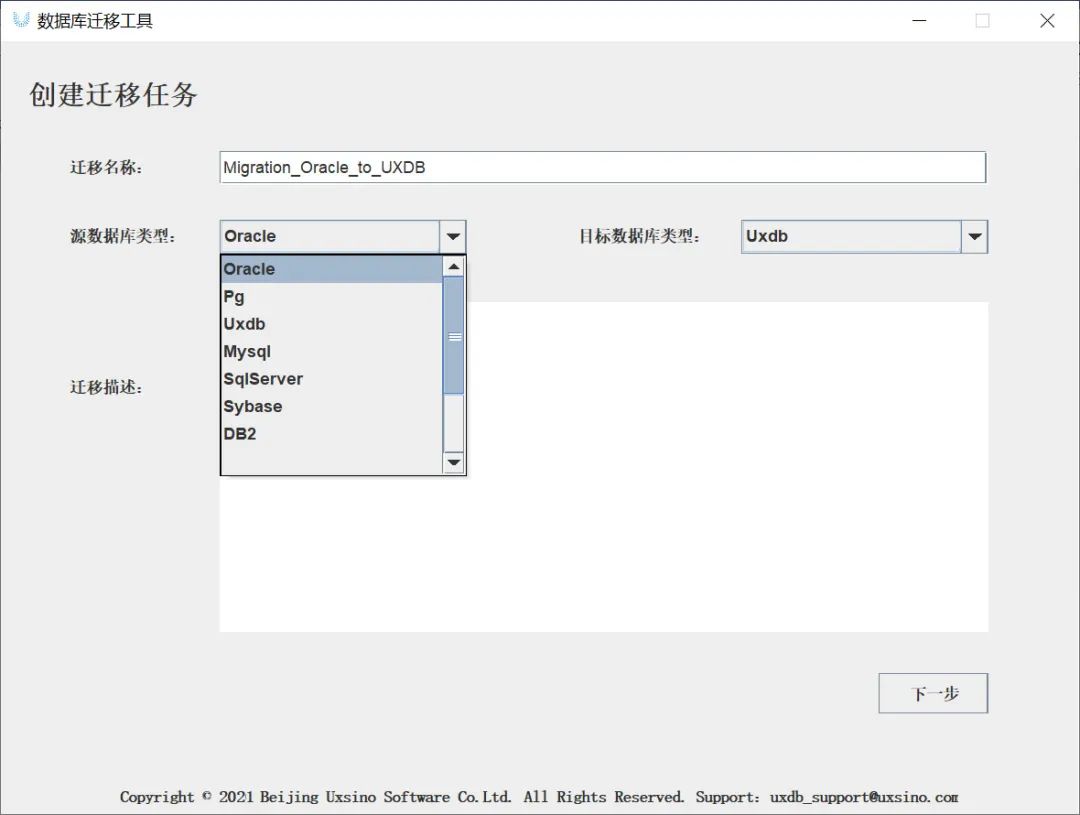Click the scrollbar track below the thumb
Viewport: 1080px width, 815px height.
453,423
